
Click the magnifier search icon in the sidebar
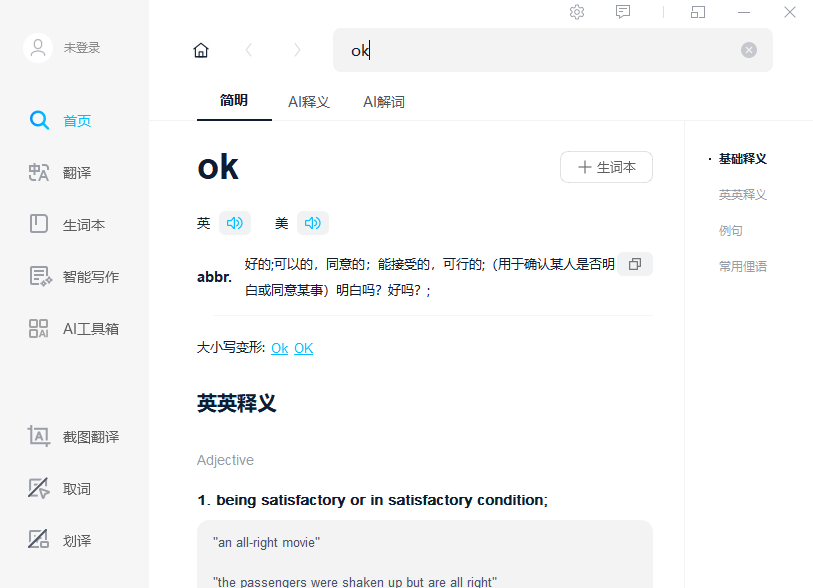pos(39,120)
